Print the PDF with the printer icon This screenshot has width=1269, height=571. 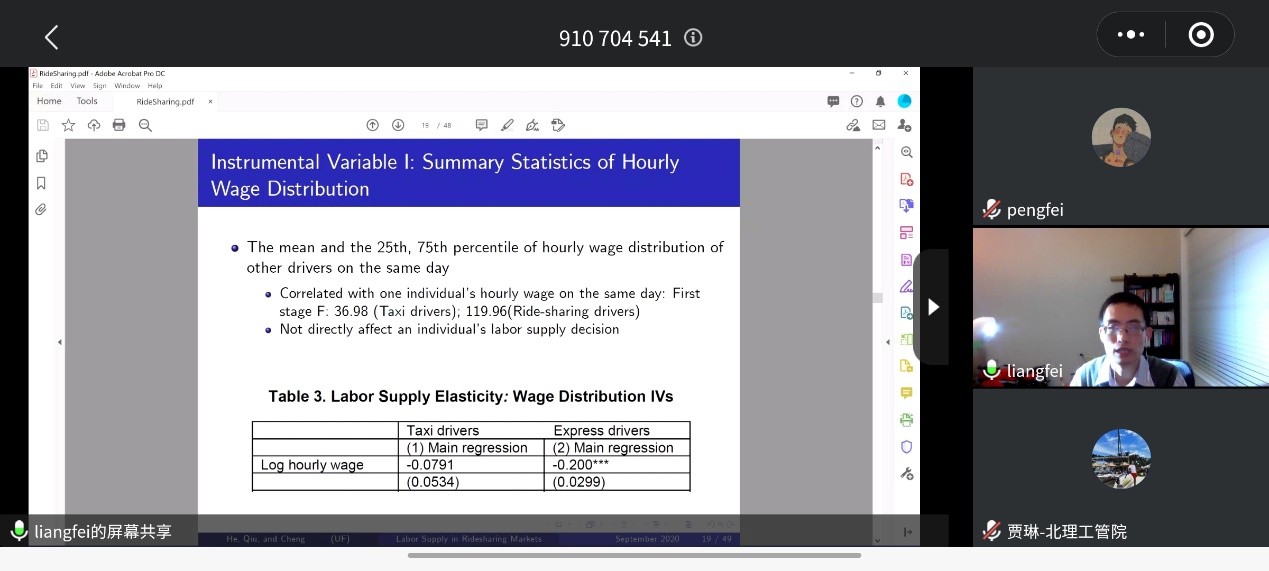click(119, 125)
